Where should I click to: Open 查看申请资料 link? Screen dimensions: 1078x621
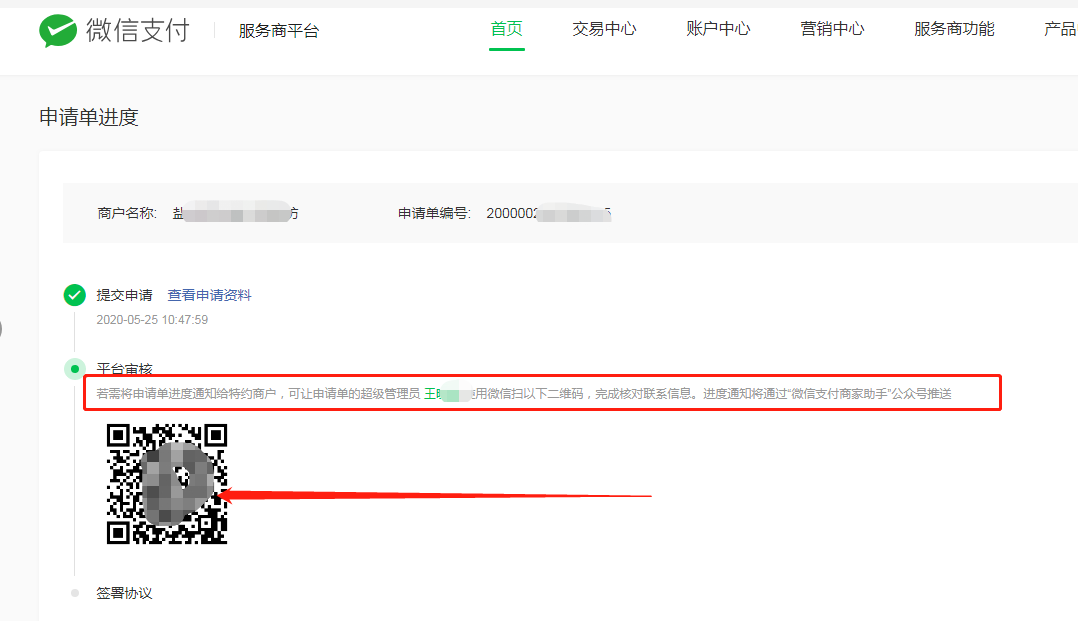(210, 295)
